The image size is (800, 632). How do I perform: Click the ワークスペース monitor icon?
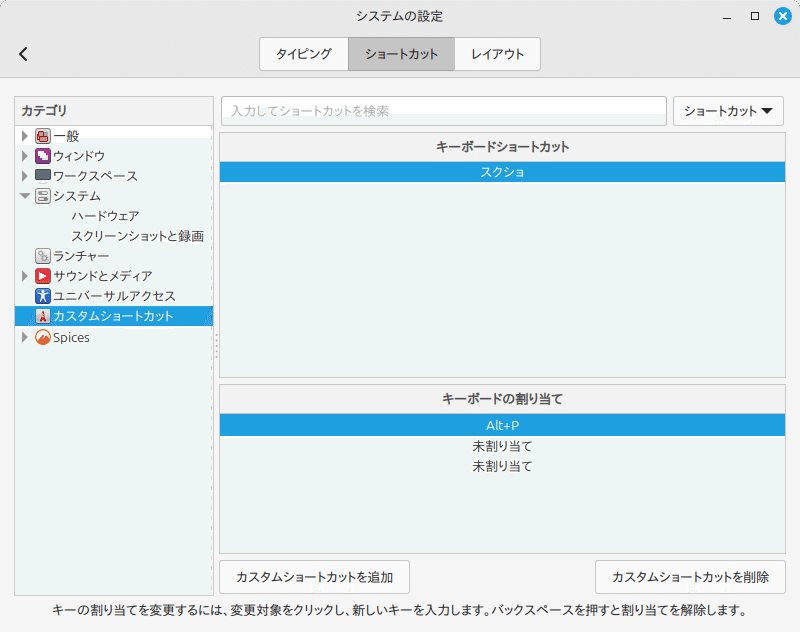(43, 175)
